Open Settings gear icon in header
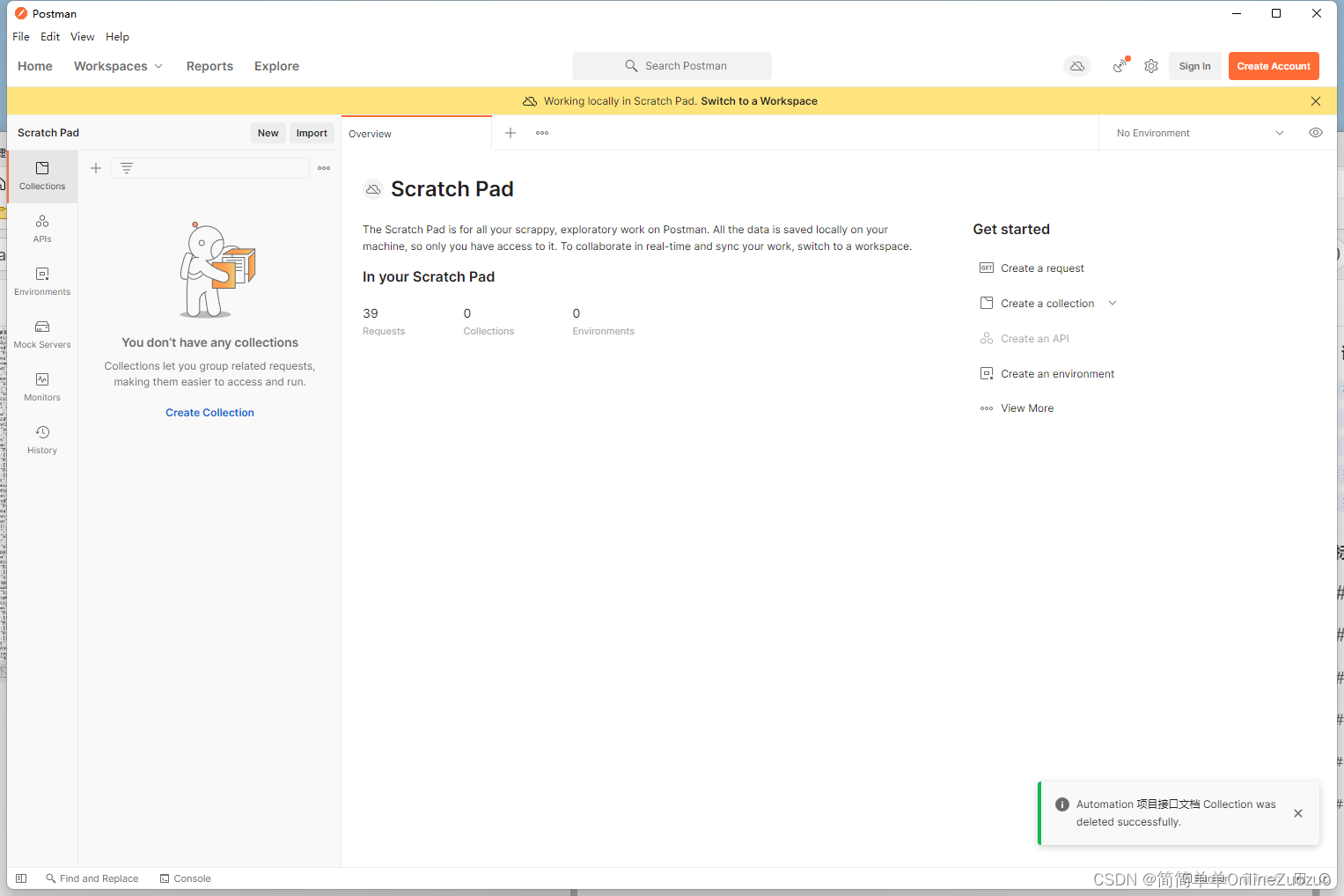This screenshot has width=1344, height=896. pyautogui.click(x=1151, y=66)
